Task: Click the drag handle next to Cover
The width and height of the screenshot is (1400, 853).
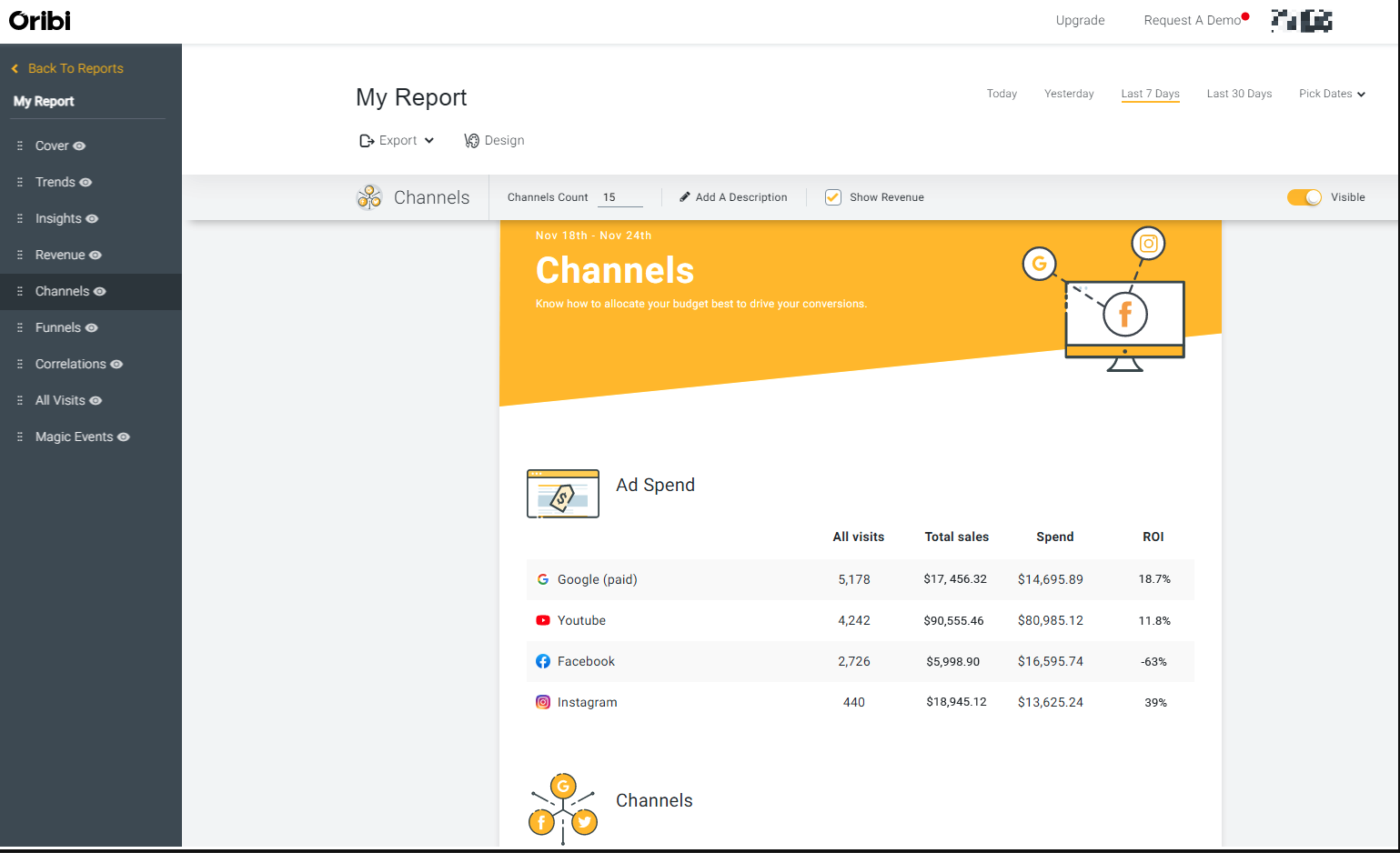Action: click(20, 146)
